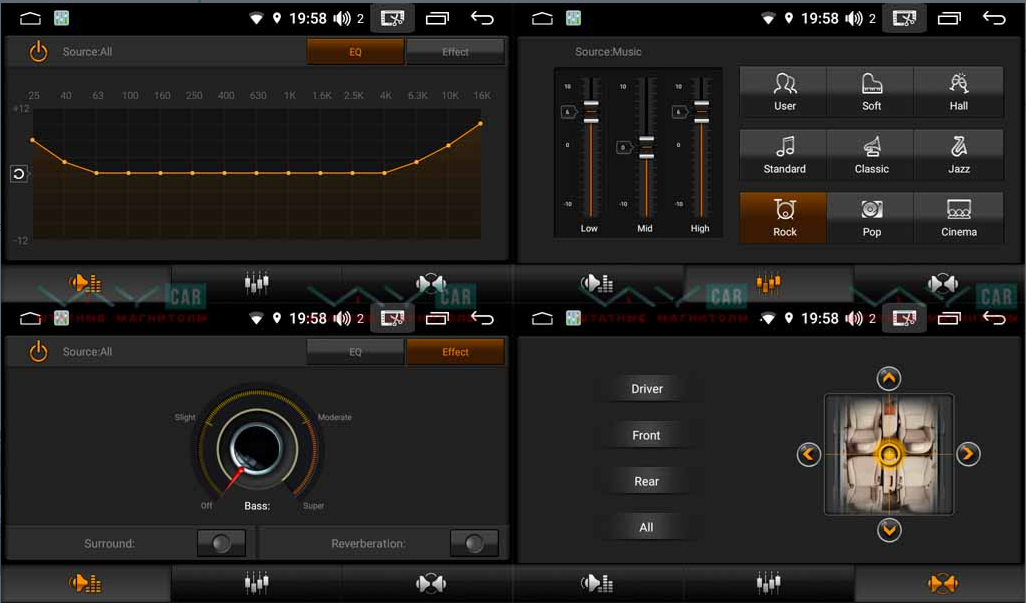1026x603 pixels.
Task: Enable the Reverberation switch
Action: pos(474,543)
